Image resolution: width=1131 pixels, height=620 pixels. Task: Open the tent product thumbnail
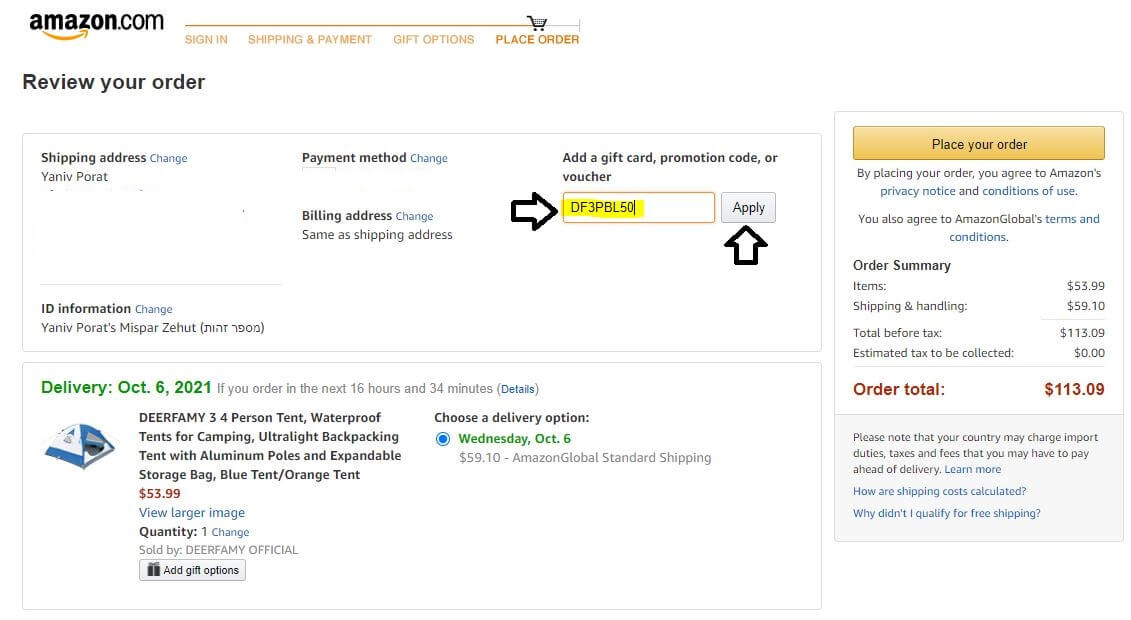pos(79,446)
